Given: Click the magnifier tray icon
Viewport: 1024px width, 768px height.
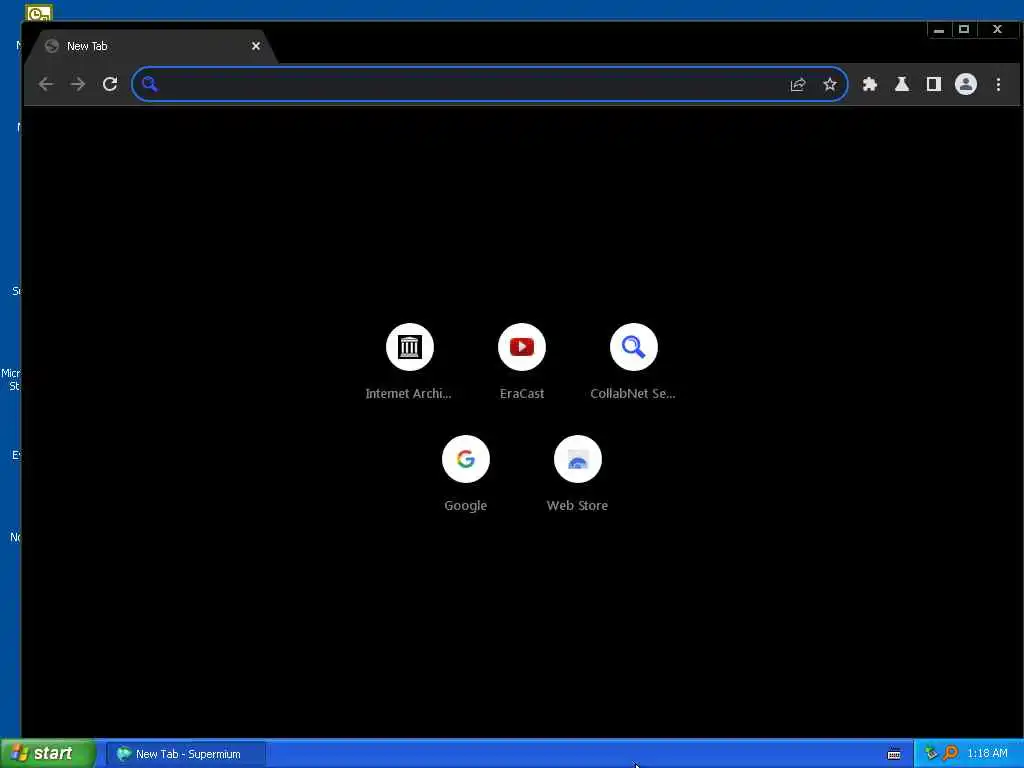Looking at the screenshot, I should click(x=950, y=754).
